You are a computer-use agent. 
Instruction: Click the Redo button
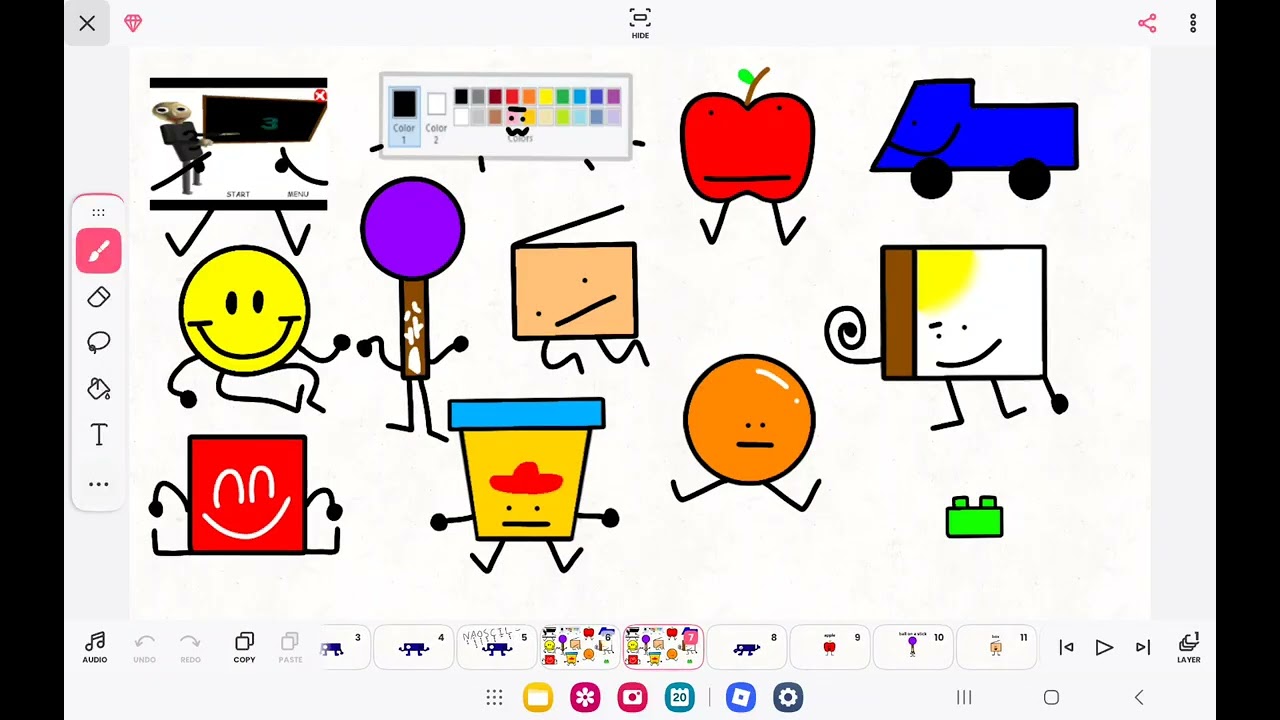tap(190, 647)
